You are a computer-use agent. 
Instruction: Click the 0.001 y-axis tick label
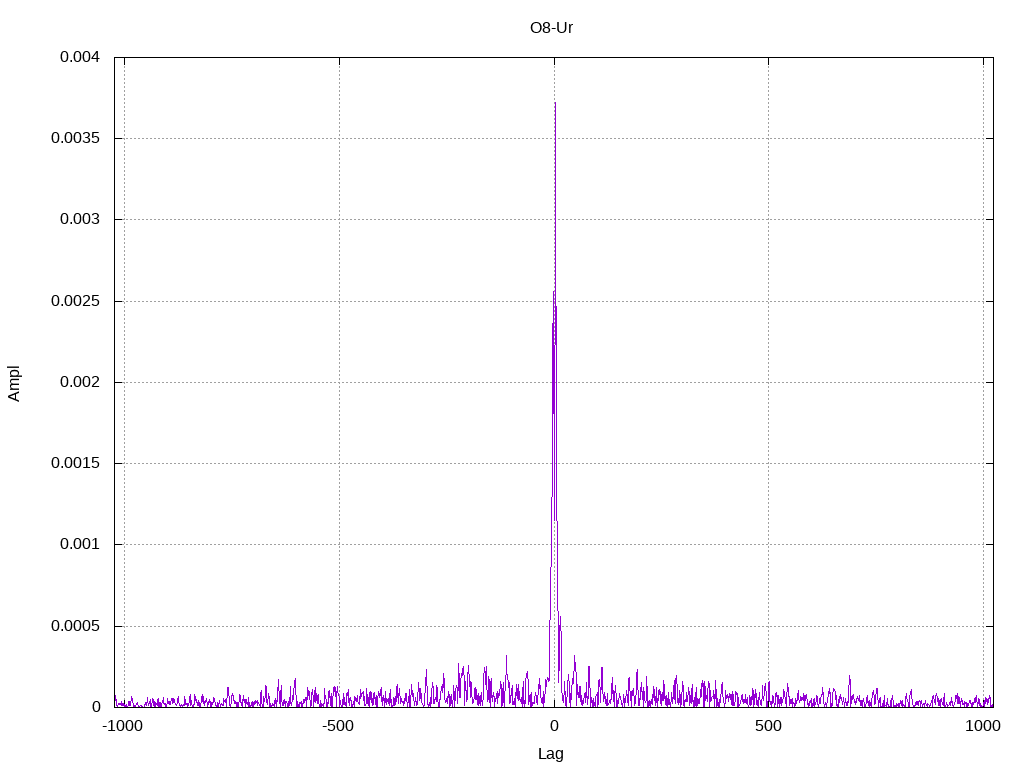coord(80,544)
